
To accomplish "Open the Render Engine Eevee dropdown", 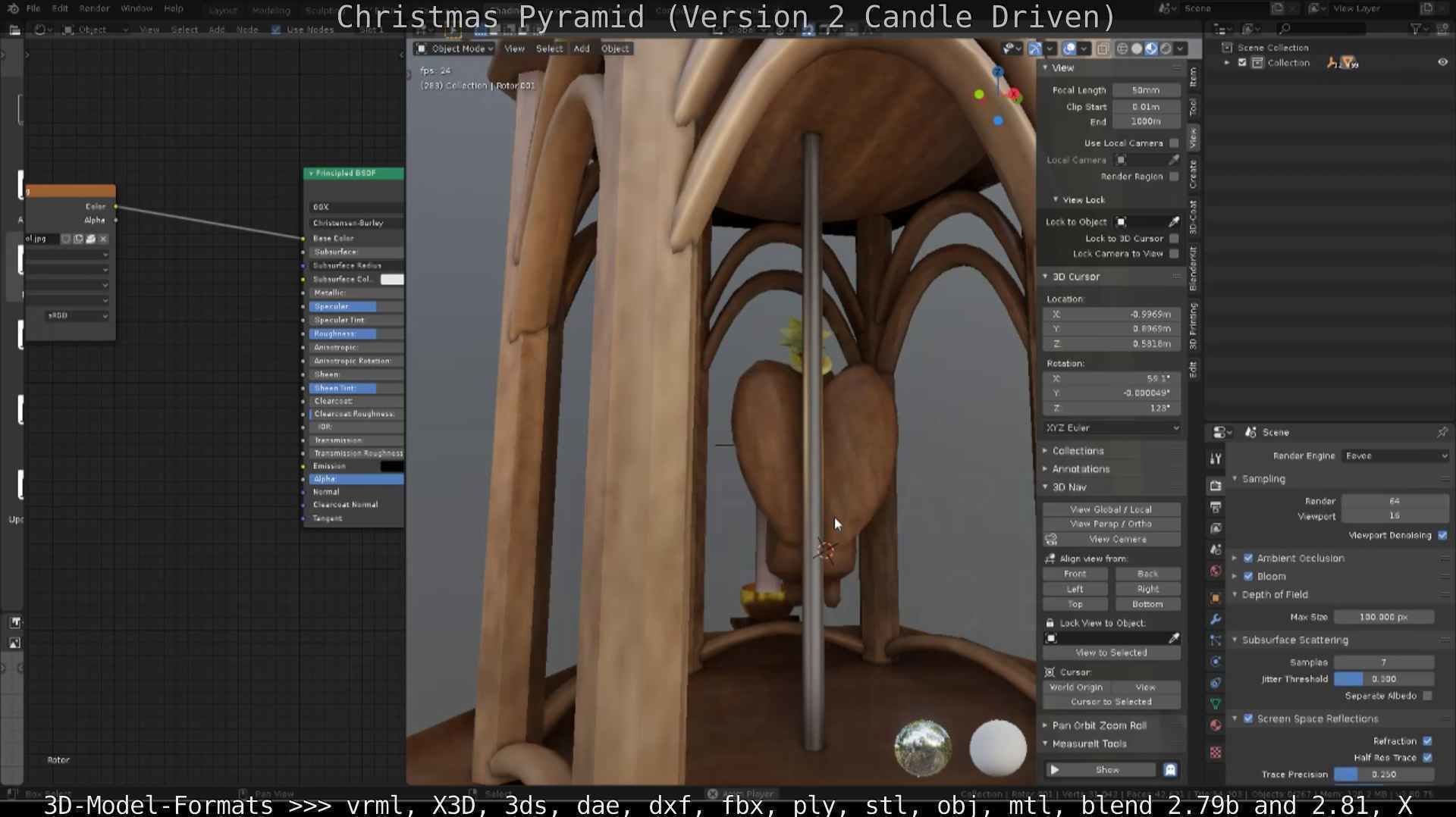I will point(1395,455).
